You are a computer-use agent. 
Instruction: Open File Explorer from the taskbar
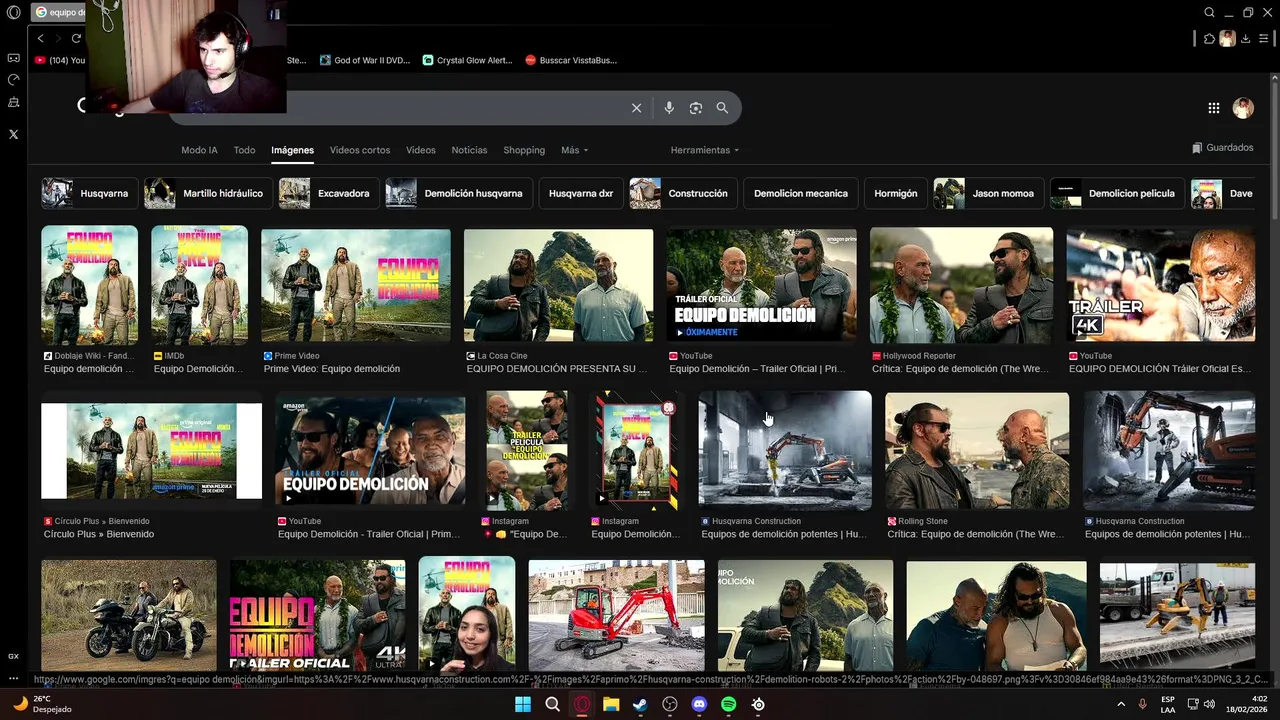[x=611, y=704]
